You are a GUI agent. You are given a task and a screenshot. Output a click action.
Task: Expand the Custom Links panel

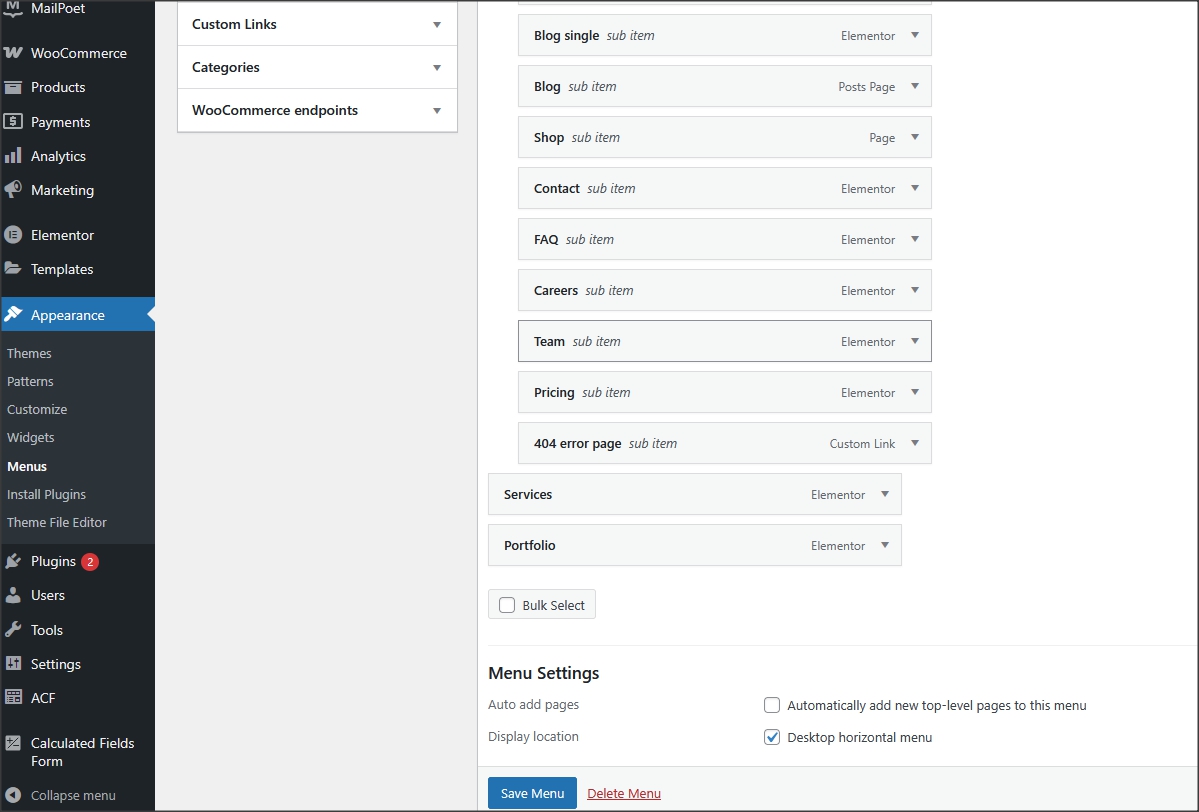click(x=437, y=25)
